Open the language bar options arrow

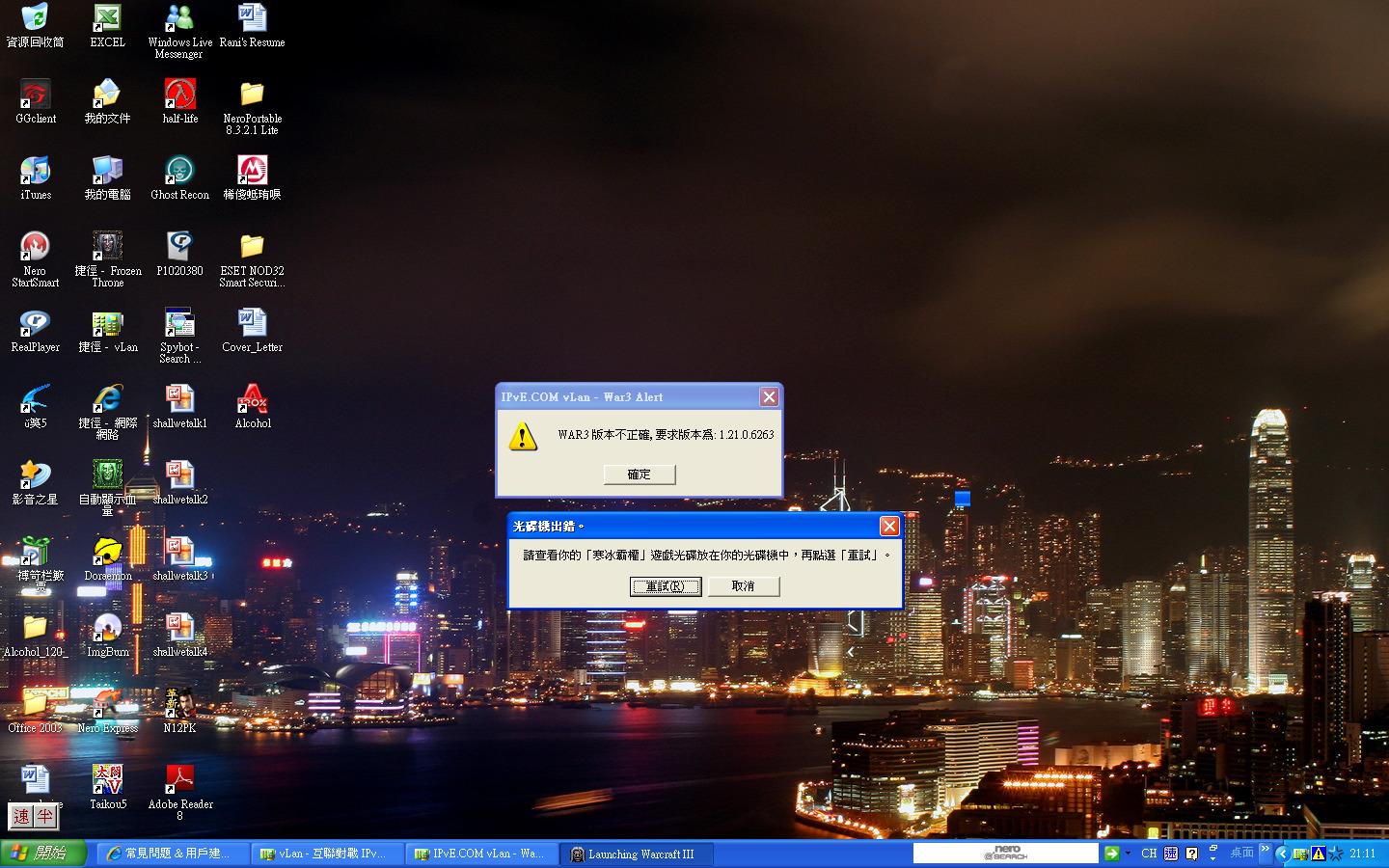1212,856
